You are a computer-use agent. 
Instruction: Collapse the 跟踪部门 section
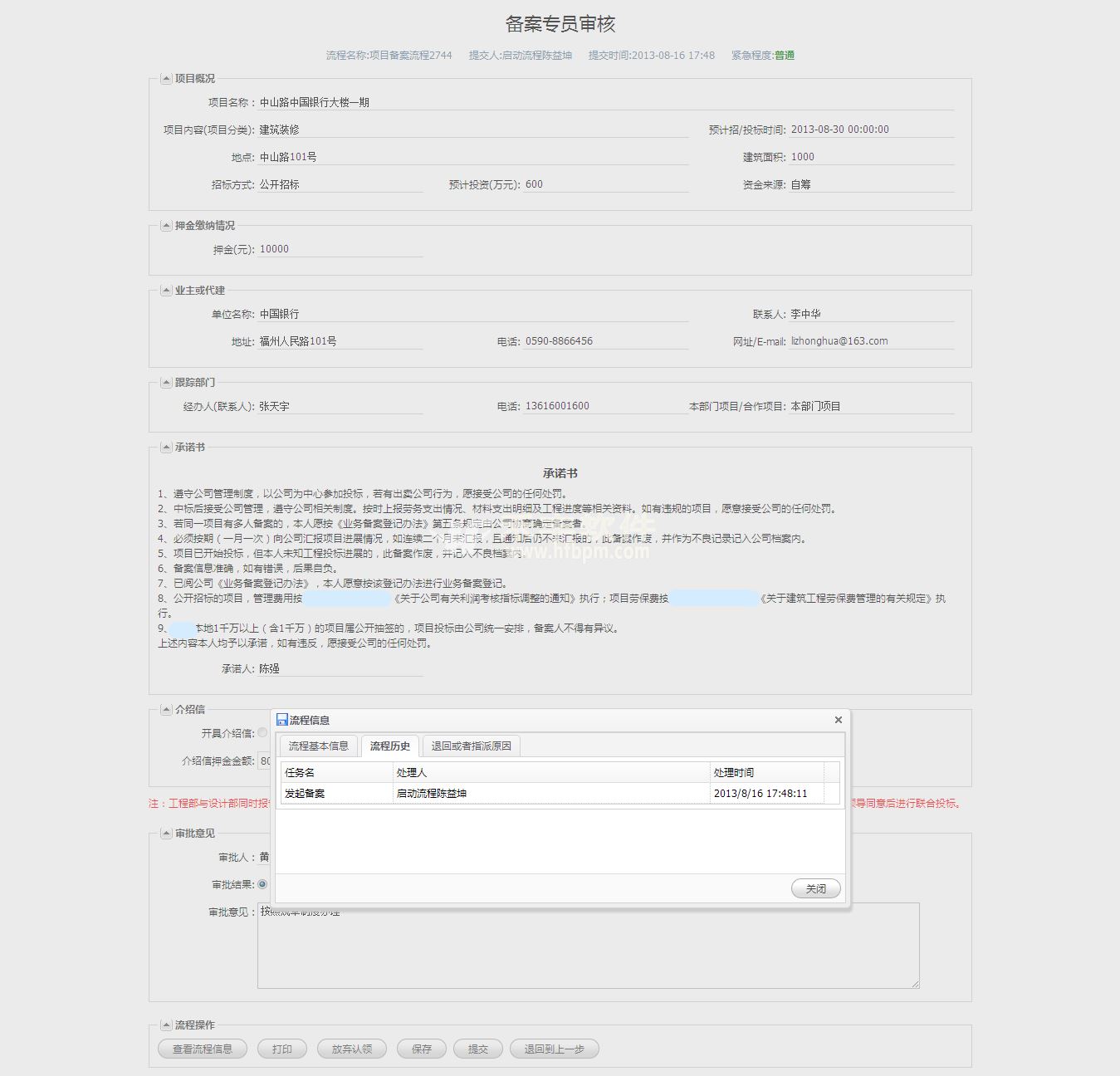[166, 383]
